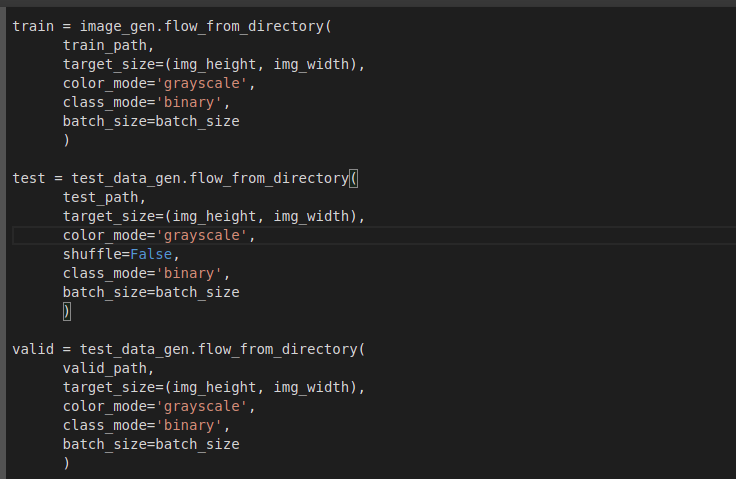The width and height of the screenshot is (736, 479).
Task: Click the test variable name
Action: [29, 178]
